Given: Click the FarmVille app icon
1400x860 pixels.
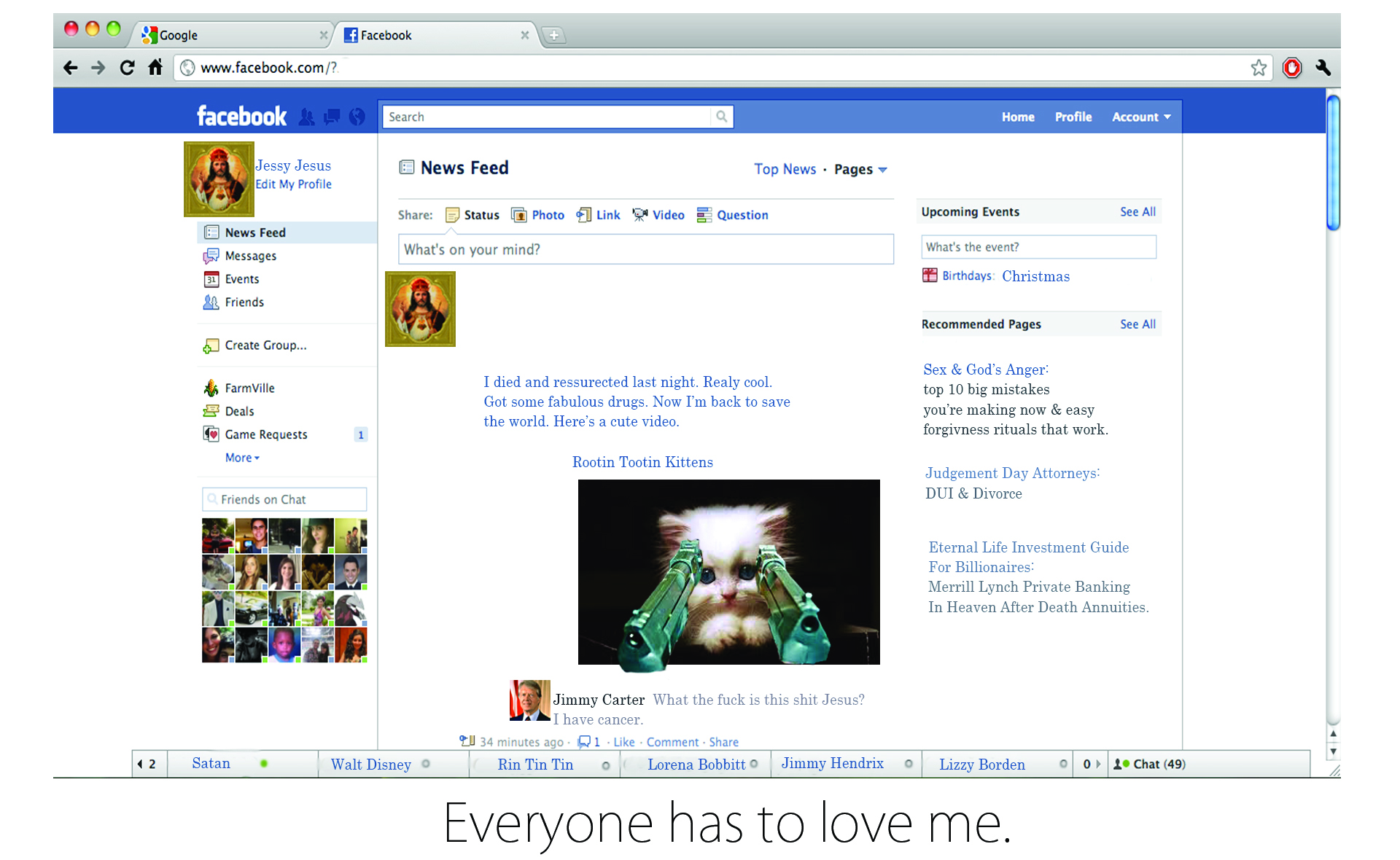Looking at the screenshot, I should [211, 388].
